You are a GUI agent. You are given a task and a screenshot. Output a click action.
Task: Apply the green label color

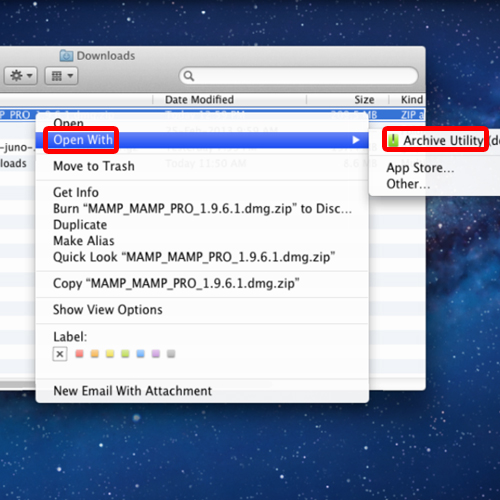[x=125, y=354]
